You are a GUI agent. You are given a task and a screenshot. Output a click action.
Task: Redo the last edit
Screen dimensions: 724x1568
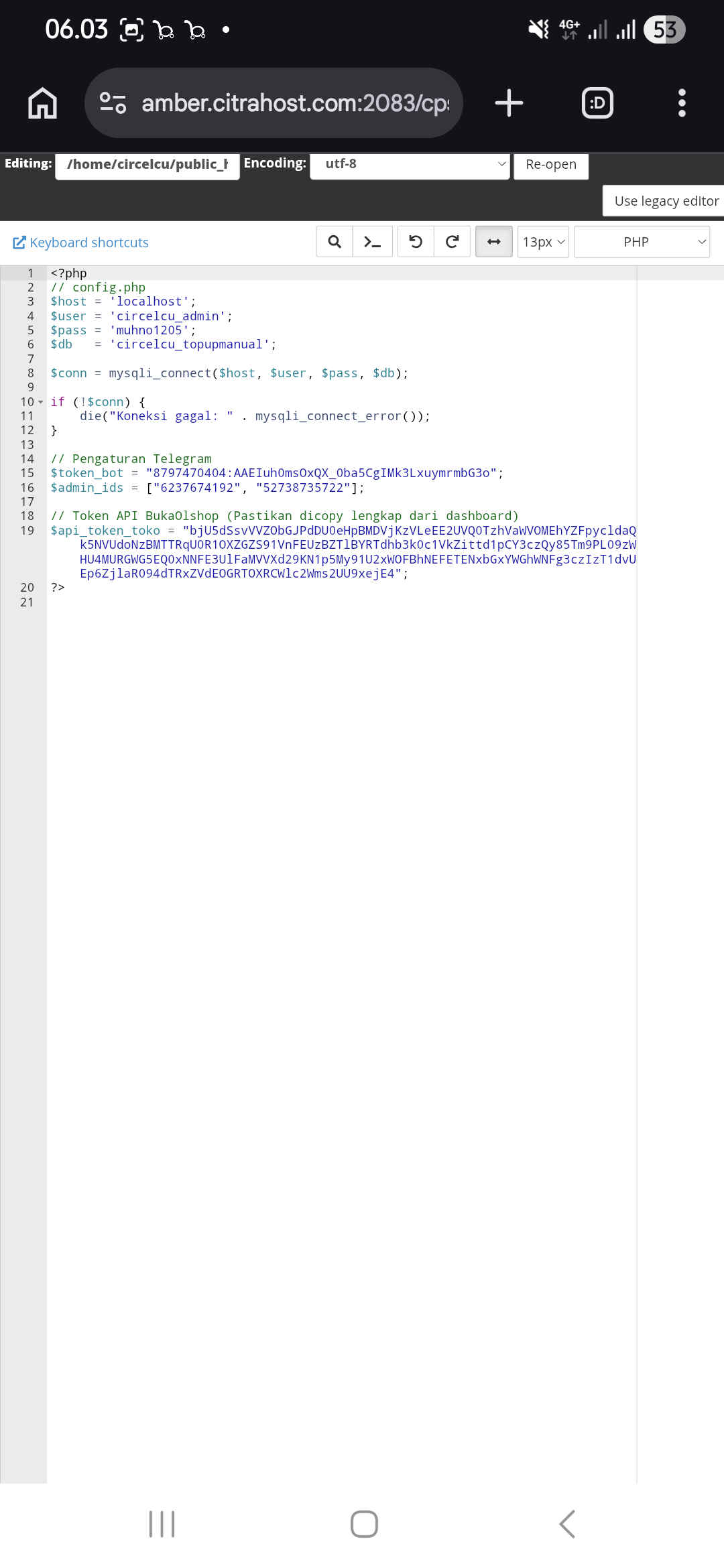pos(452,242)
